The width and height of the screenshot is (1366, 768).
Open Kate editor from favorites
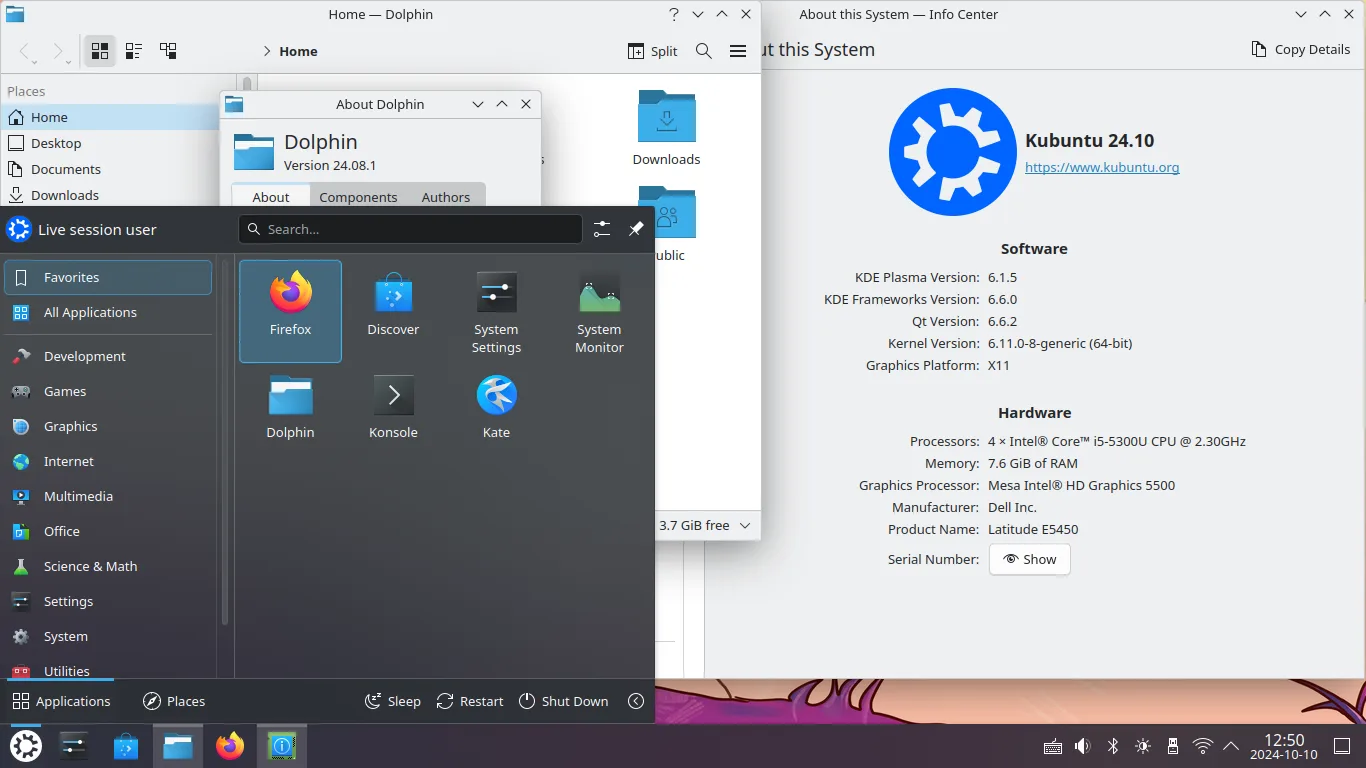[496, 406]
